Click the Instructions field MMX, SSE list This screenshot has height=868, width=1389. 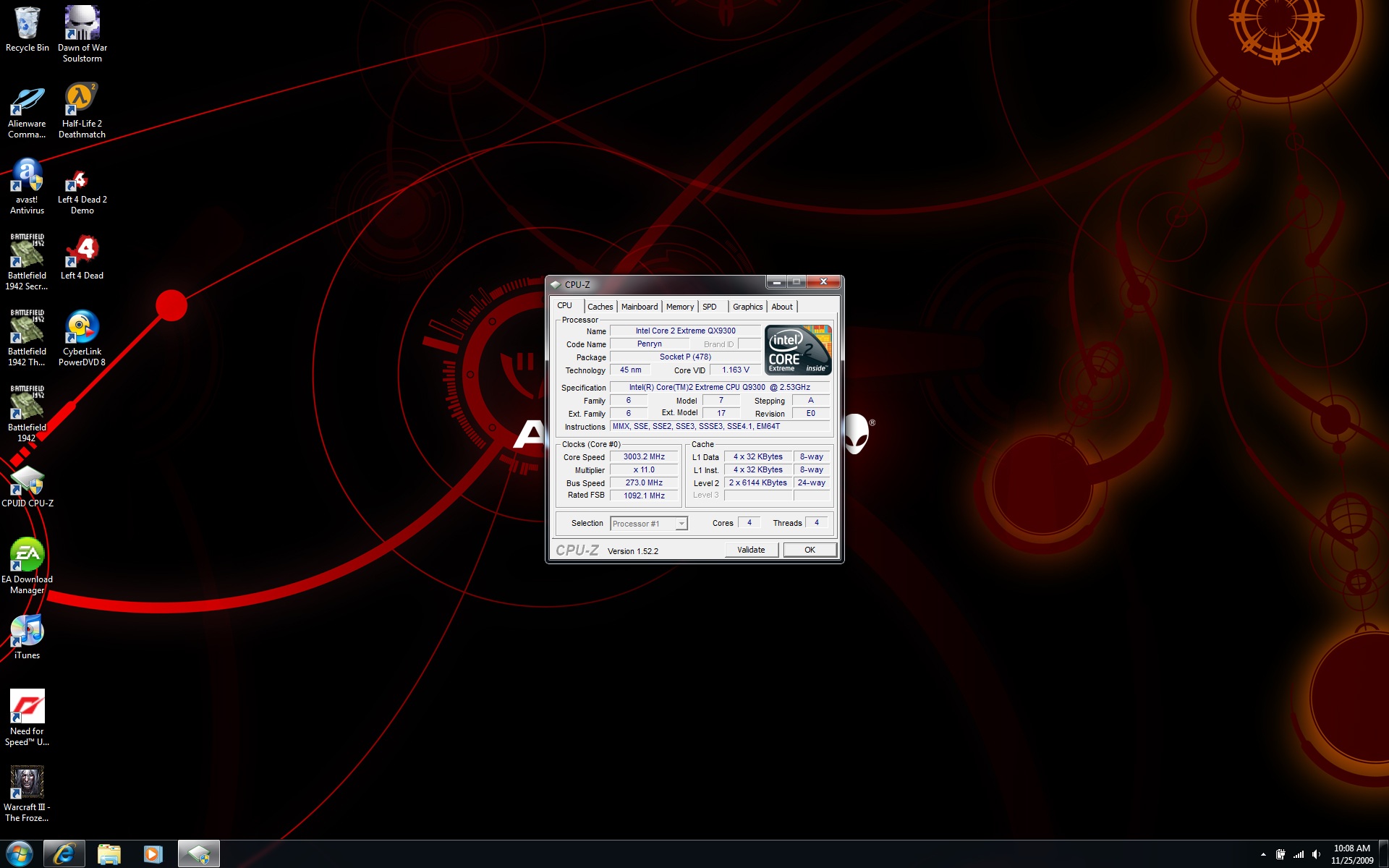[x=720, y=427]
